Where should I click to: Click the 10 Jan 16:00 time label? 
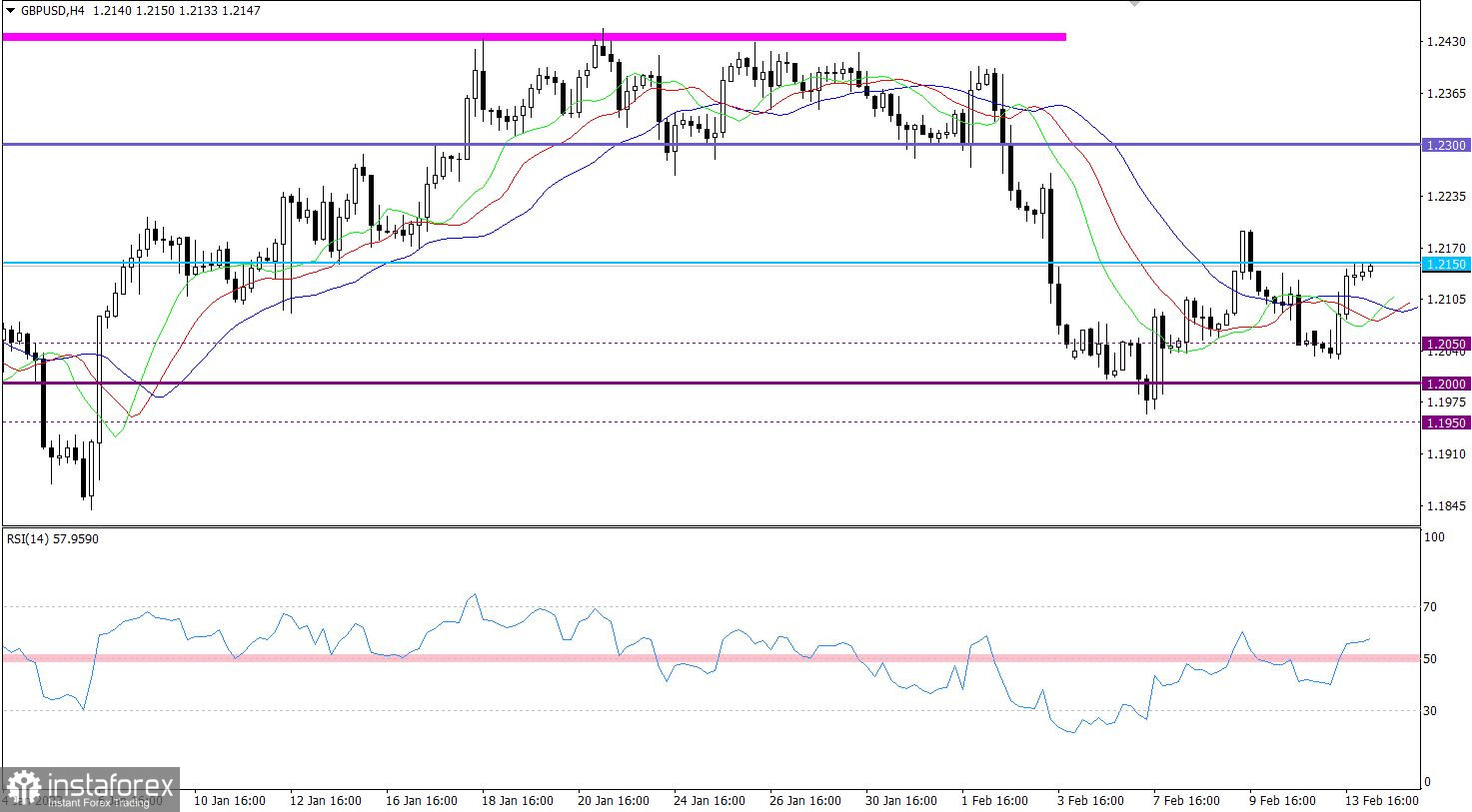pos(229,801)
